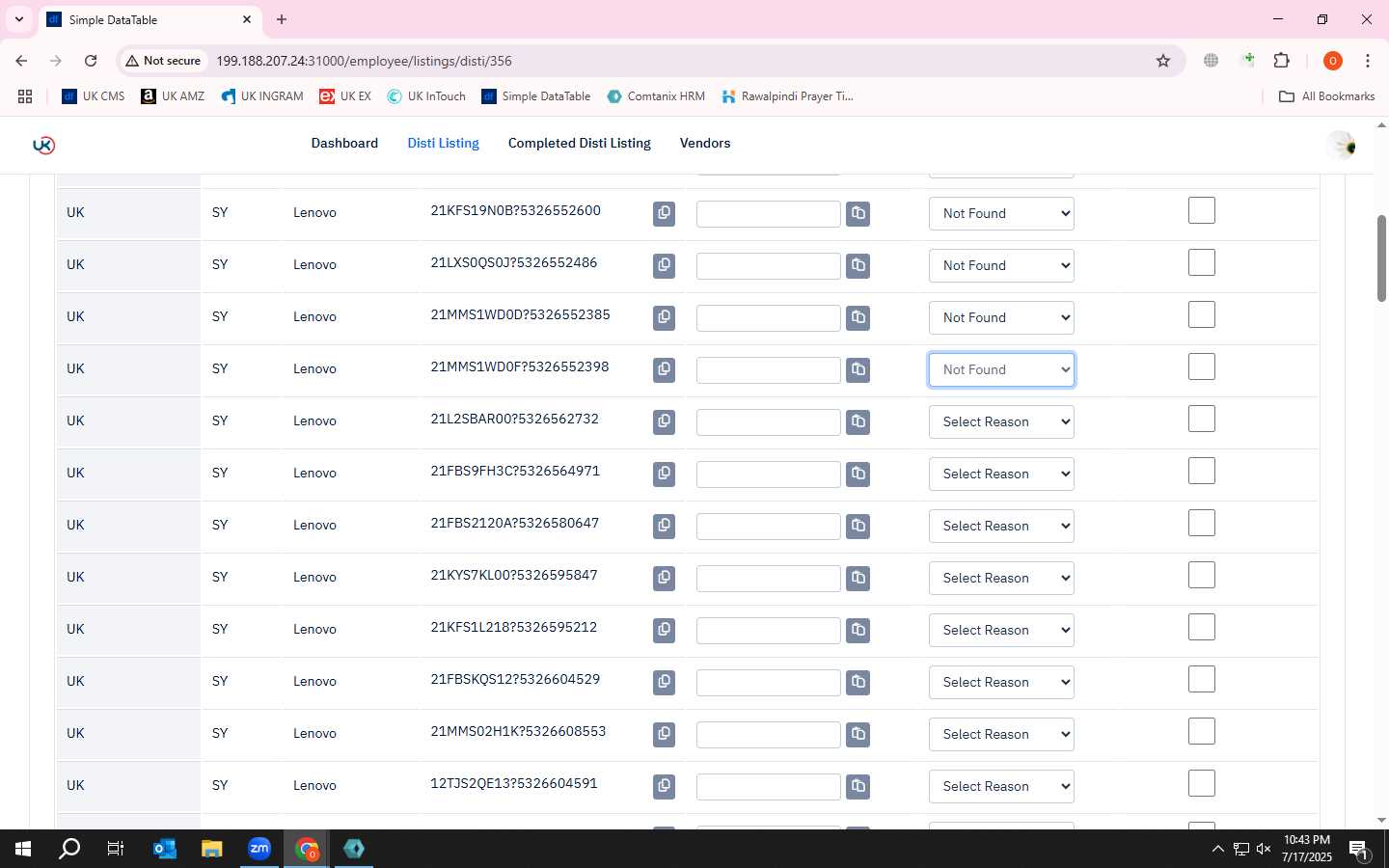Copy SKU 21KYS7KL00?5326595847 with copy icon
The image size is (1389, 868).
664,578
